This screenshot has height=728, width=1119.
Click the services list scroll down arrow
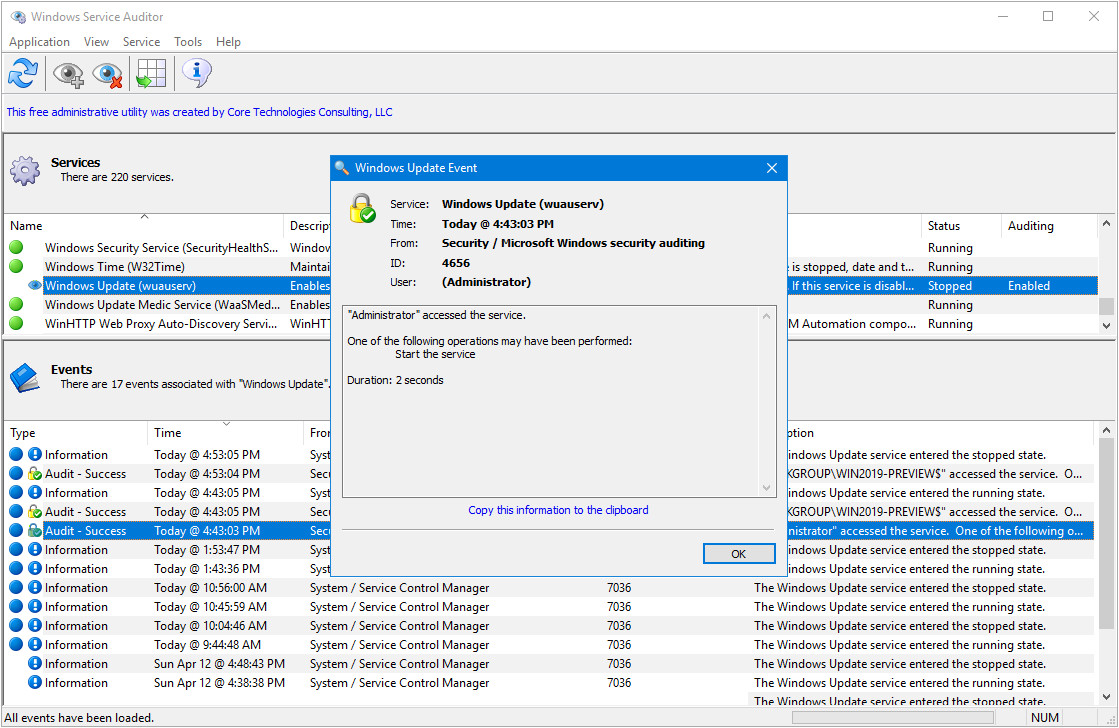point(1106,325)
